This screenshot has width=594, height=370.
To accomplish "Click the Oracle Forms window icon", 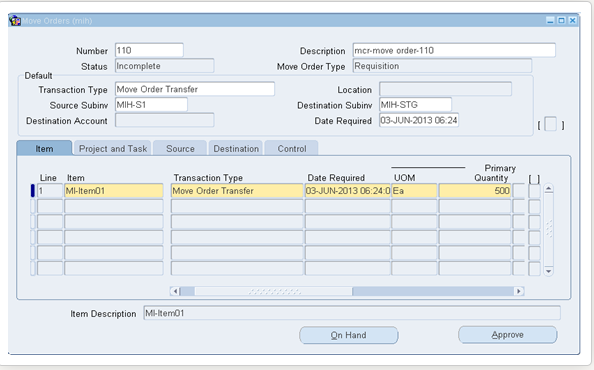I will (x=15, y=20).
